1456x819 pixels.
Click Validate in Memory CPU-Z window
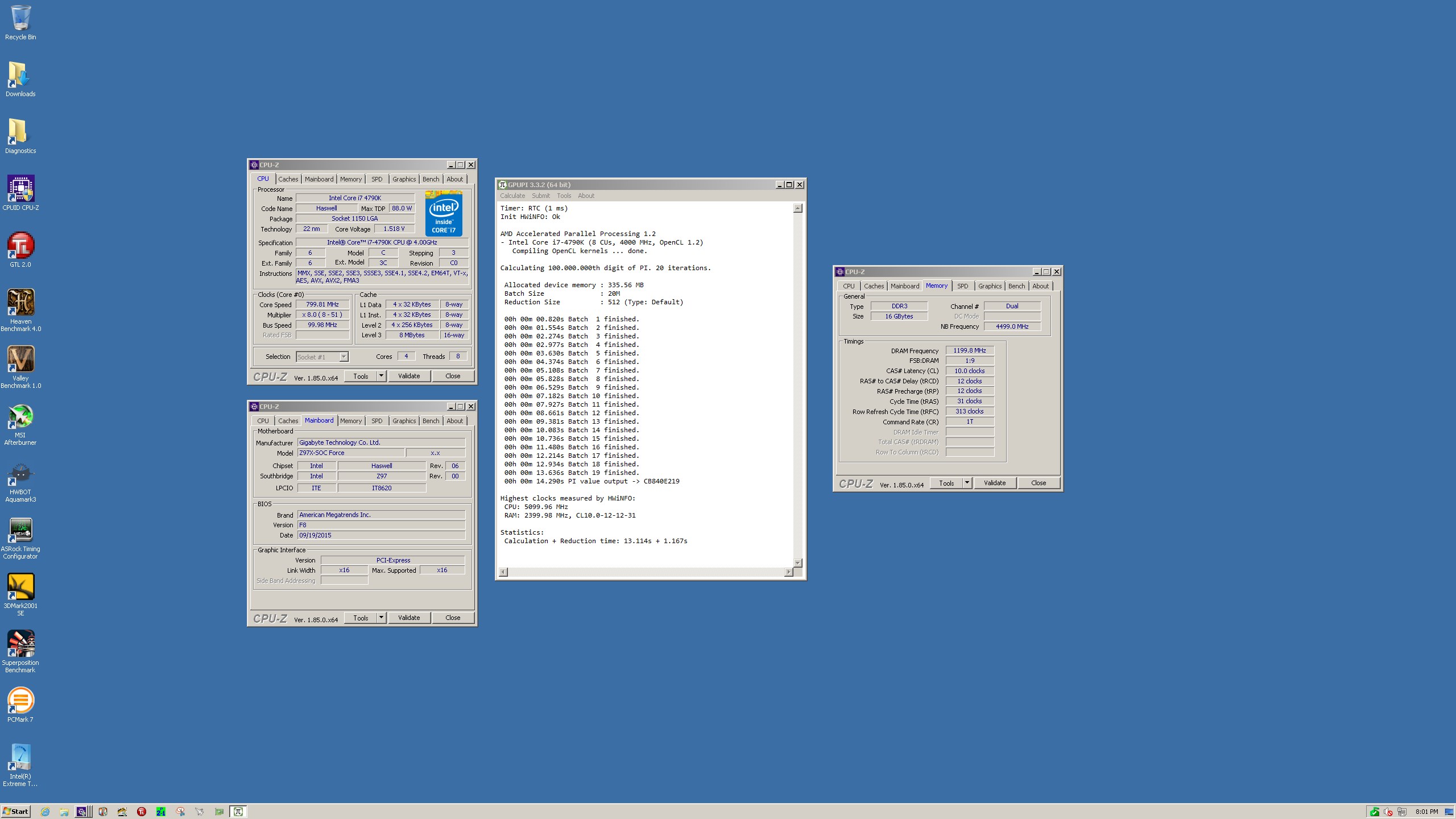click(x=995, y=483)
